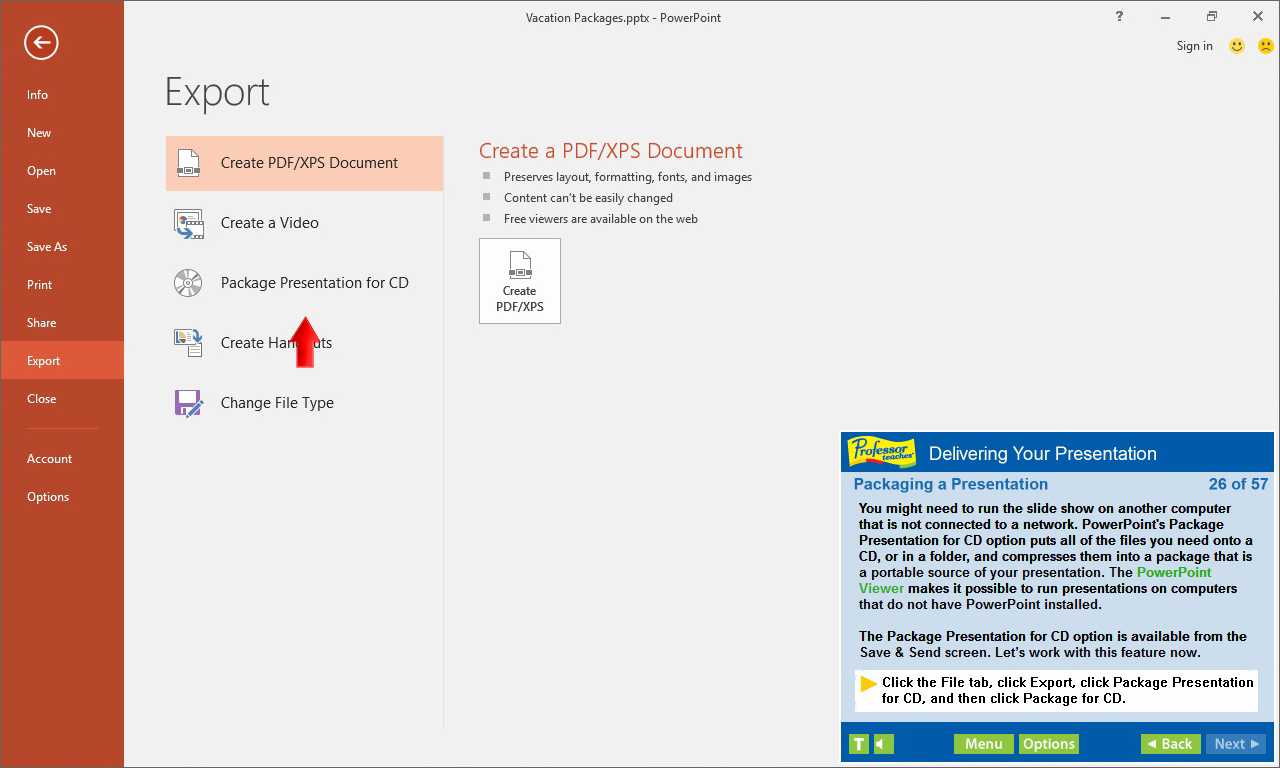Image resolution: width=1280 pixels, height=768 pixels.
Task: Open the Change File Type option
Action: pyautogui.click(x=276, y=402)
